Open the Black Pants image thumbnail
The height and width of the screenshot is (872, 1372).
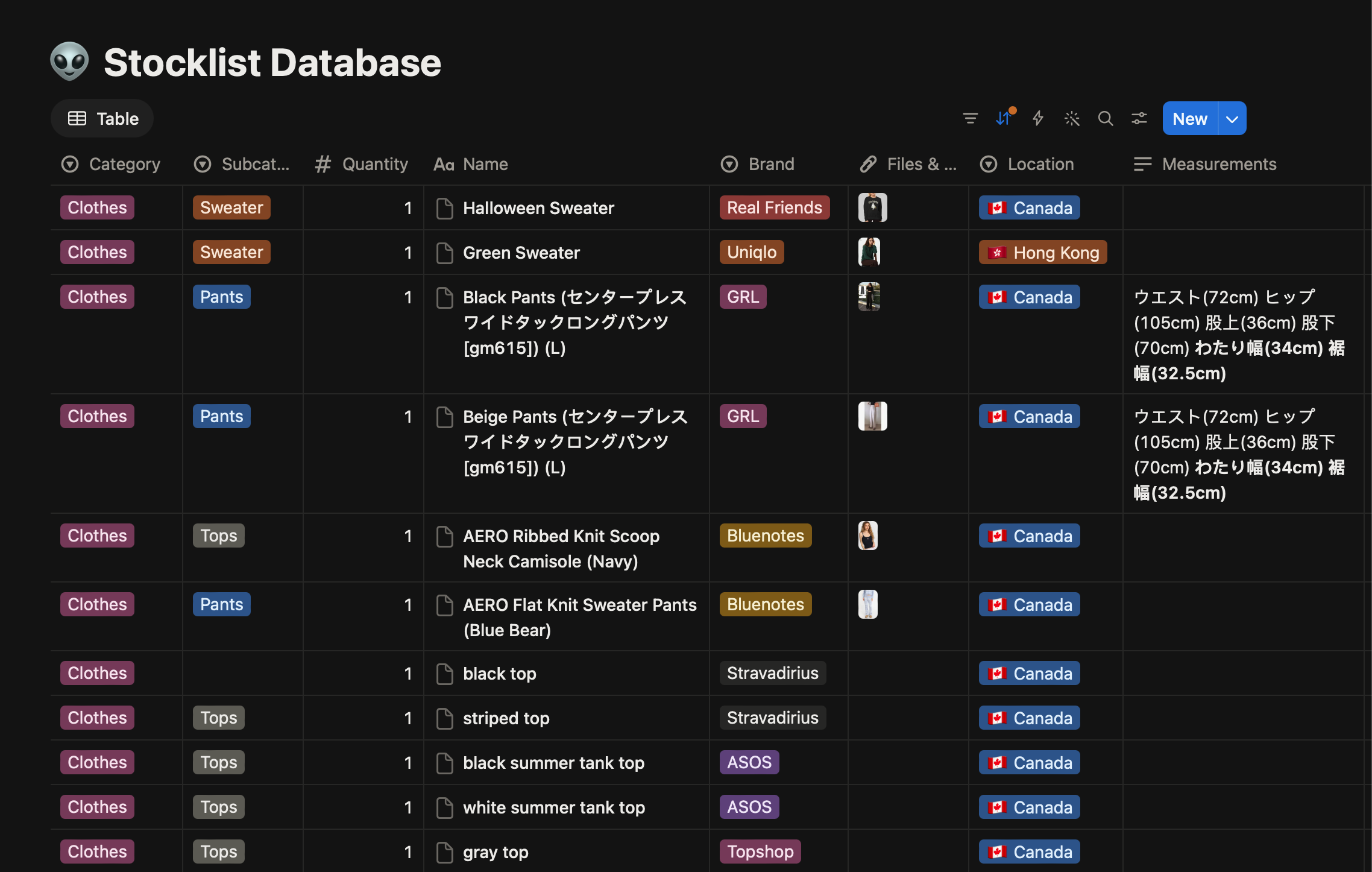pos(869,297)
